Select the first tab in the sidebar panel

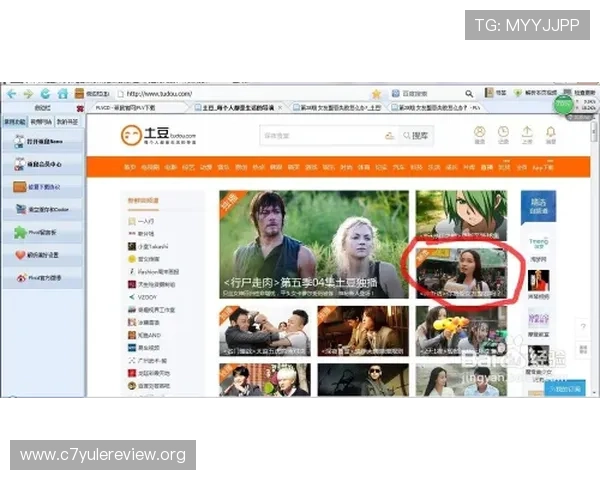(x=15, y=122)
